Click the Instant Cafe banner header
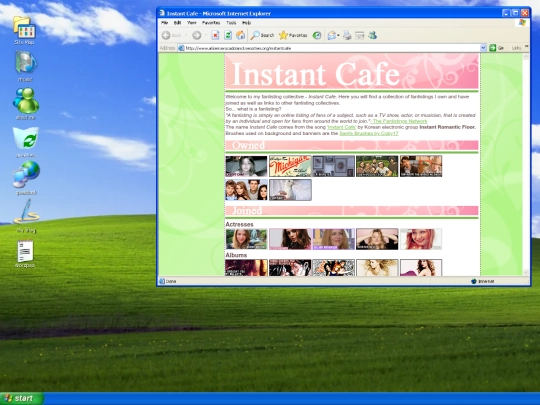The image size is (540, 405). (352, 71)
